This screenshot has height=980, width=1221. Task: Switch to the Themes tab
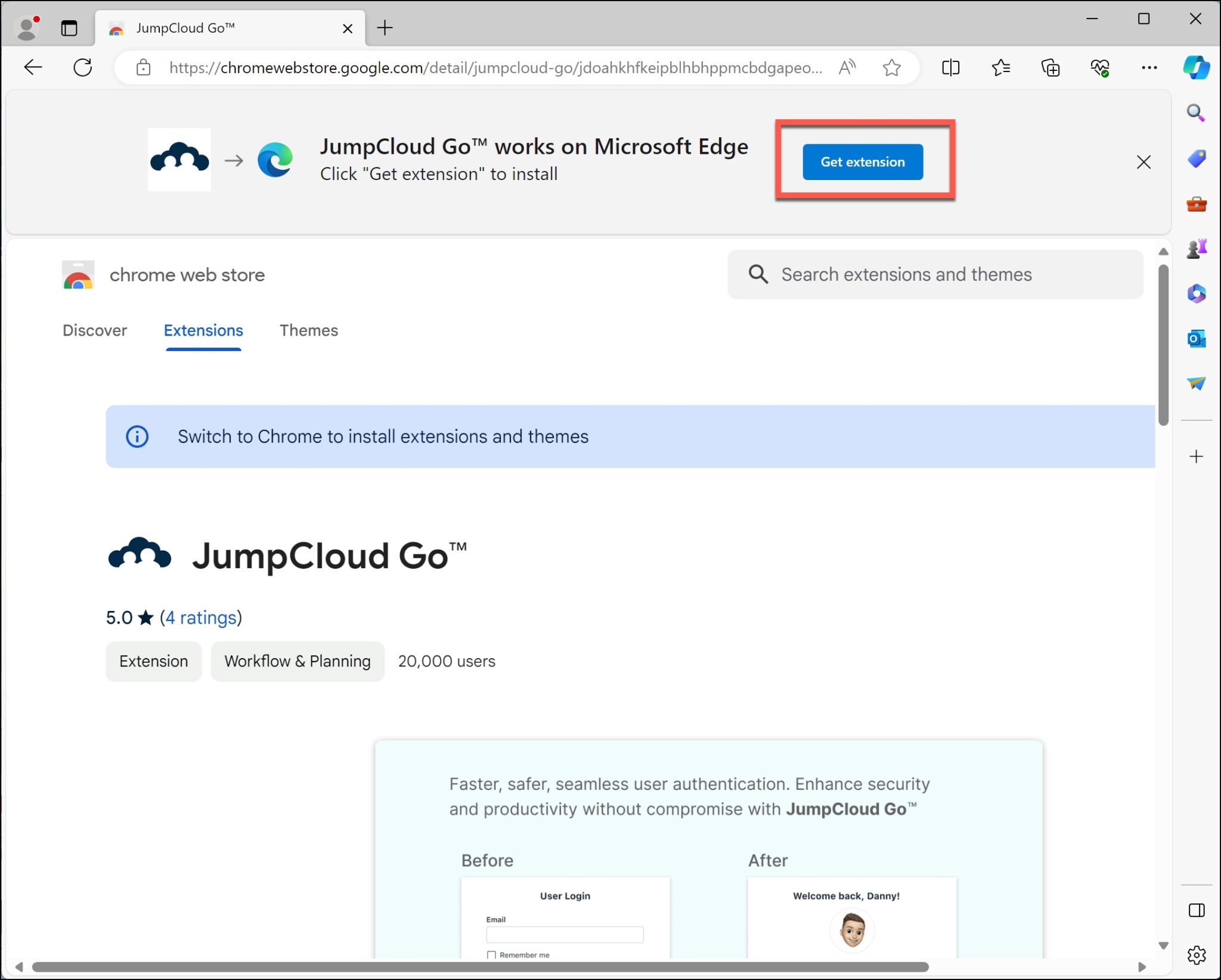pos(309,330)
